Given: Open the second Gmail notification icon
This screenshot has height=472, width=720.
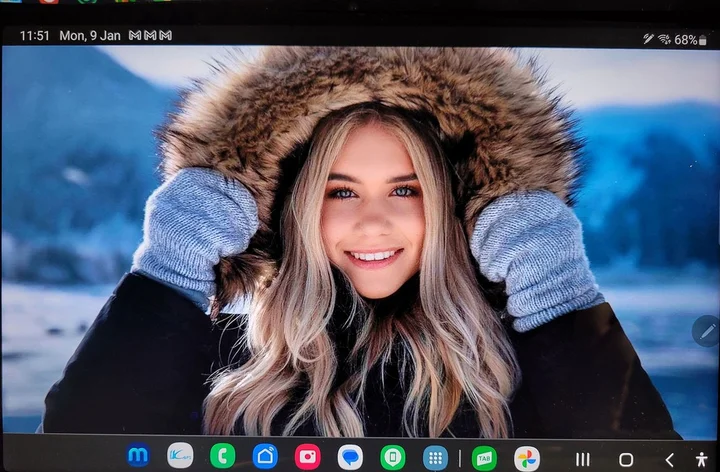Looking at the screenshot, I should [150, 35].
